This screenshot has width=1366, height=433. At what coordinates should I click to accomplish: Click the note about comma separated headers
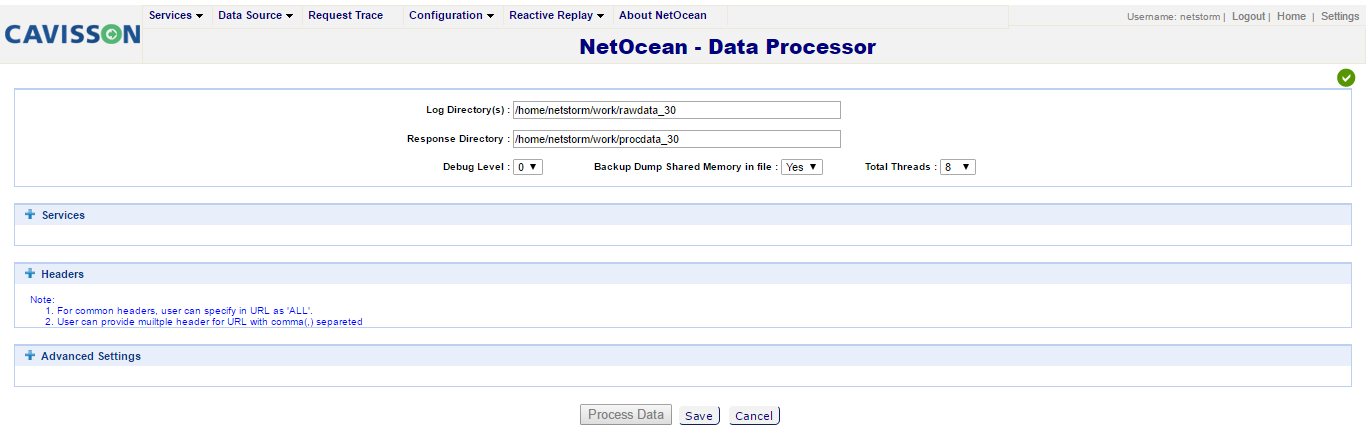pyautogui.click(x=210, y=322)
